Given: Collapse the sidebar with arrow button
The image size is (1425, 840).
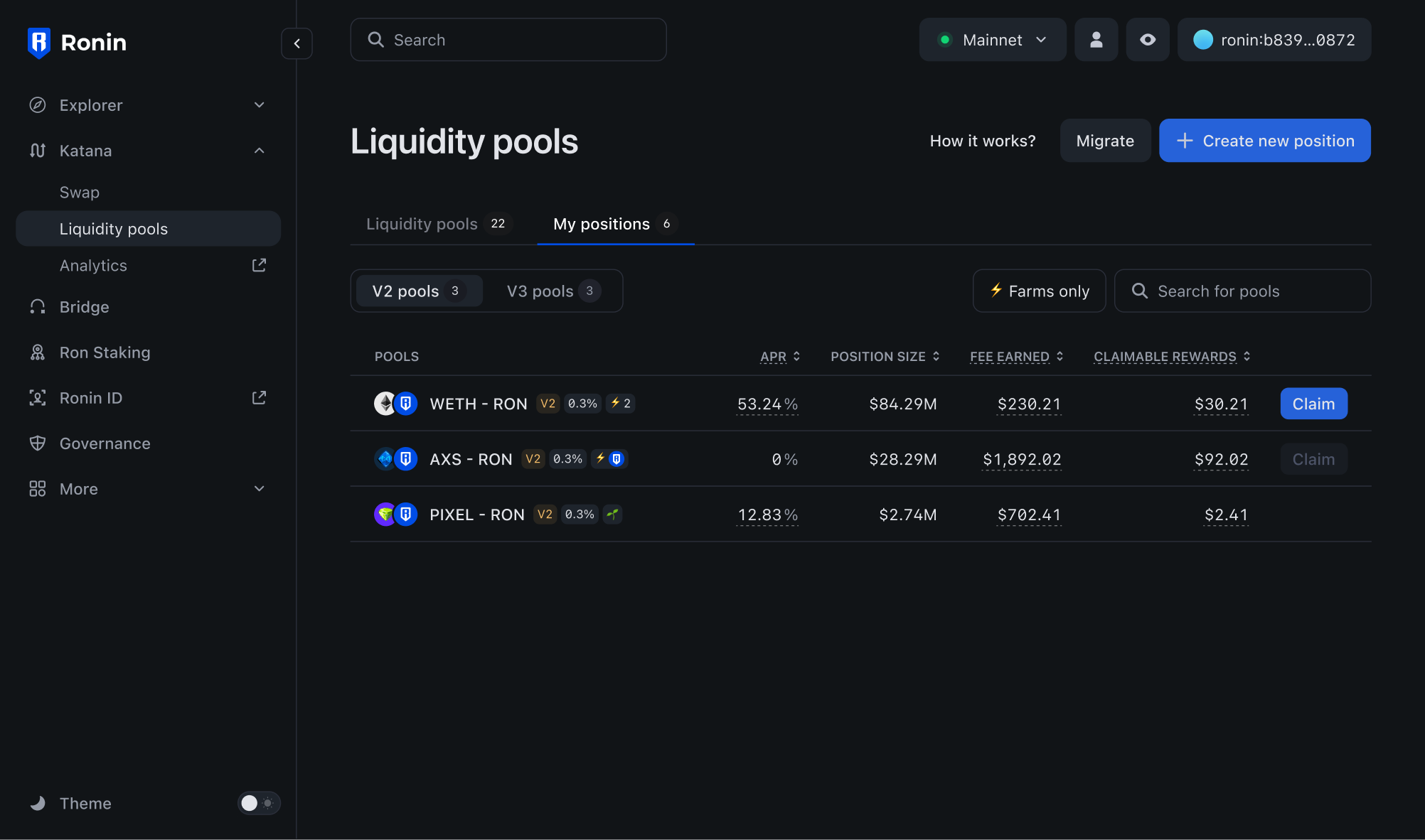Looking at the screenshot, I should (x=297, y=43).
